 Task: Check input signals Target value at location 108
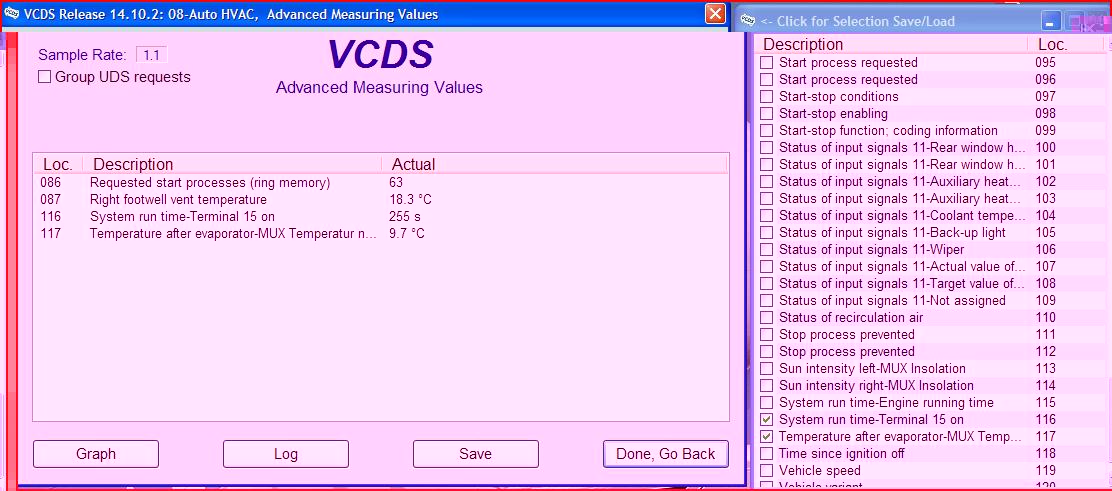point(767,284)
